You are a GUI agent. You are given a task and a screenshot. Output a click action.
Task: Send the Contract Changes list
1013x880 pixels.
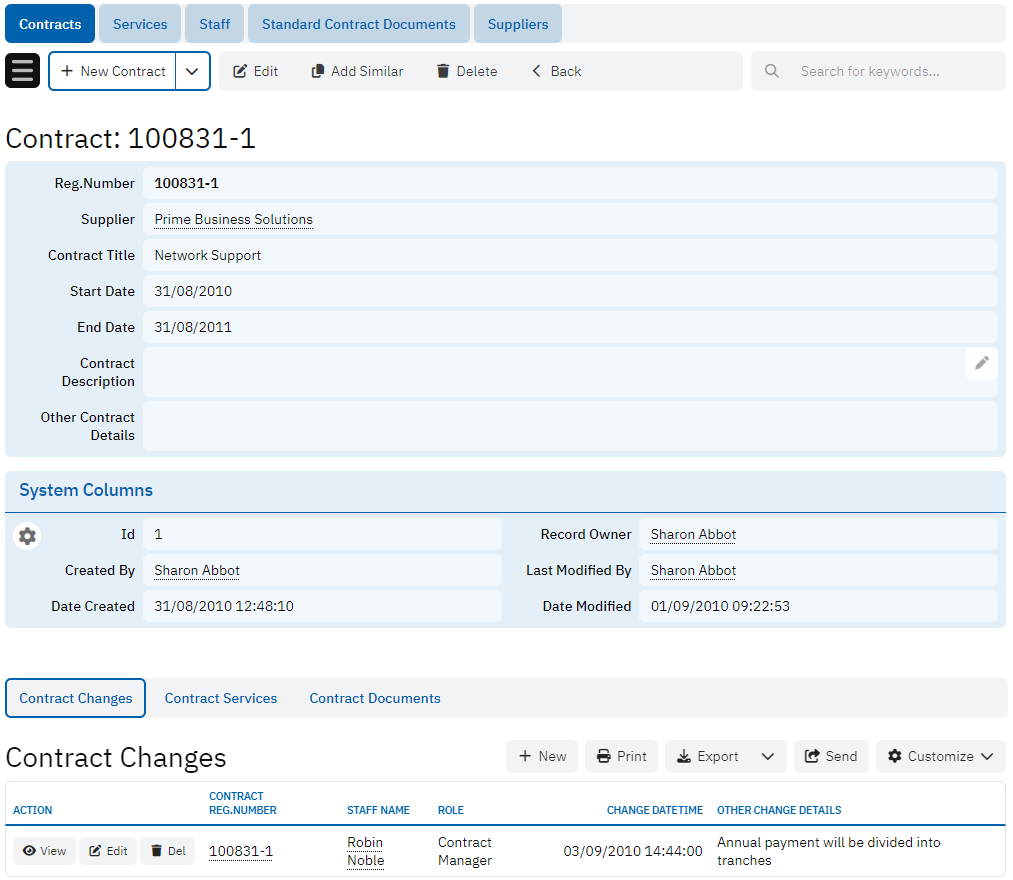tap(830, 756)
